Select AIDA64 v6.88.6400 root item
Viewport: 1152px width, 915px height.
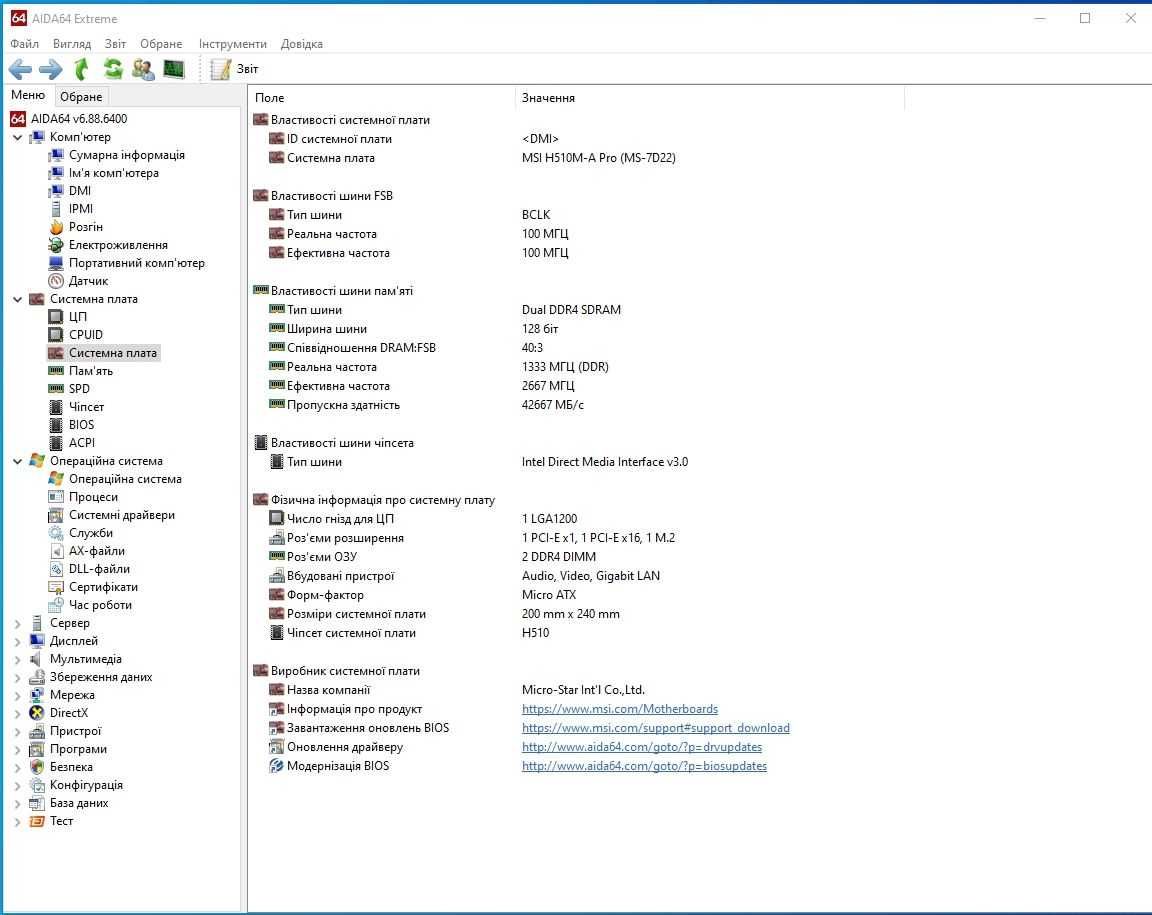pos(79,119)
